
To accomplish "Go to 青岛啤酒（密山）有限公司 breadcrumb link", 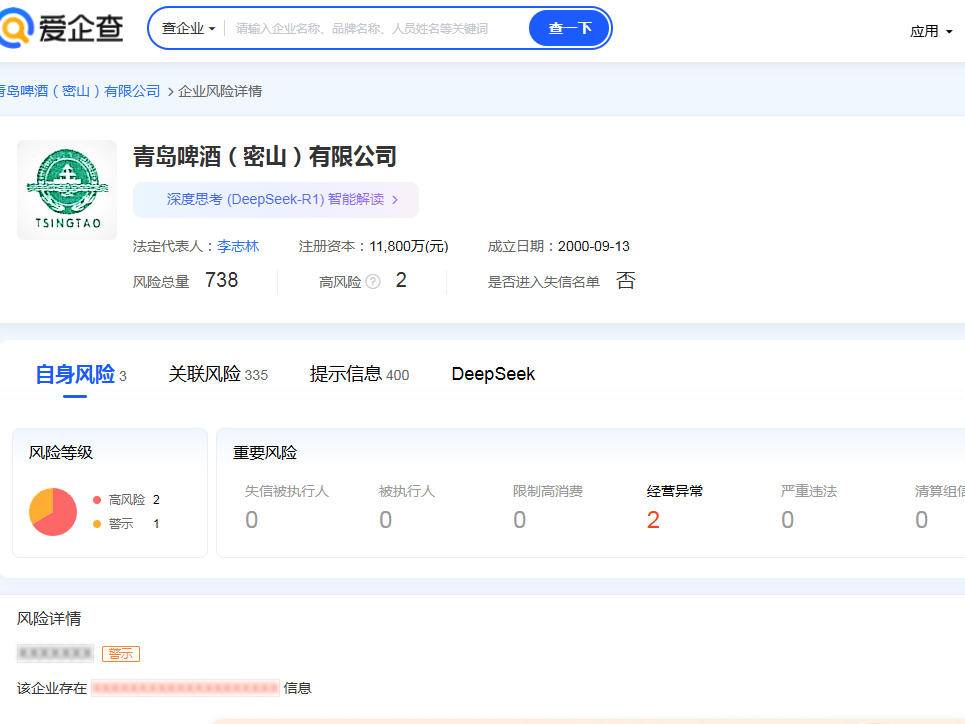I will click(80, 91).
